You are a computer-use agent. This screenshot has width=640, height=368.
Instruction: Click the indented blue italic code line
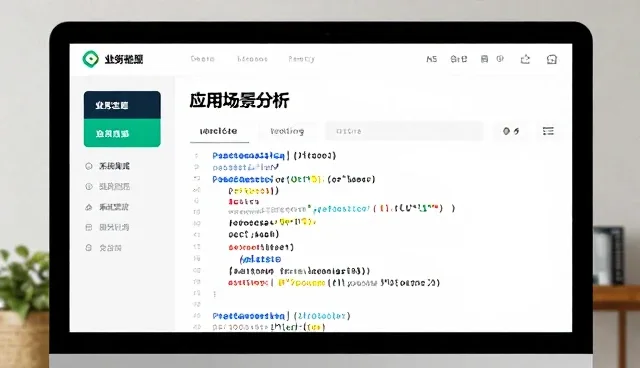click(260, 259)
